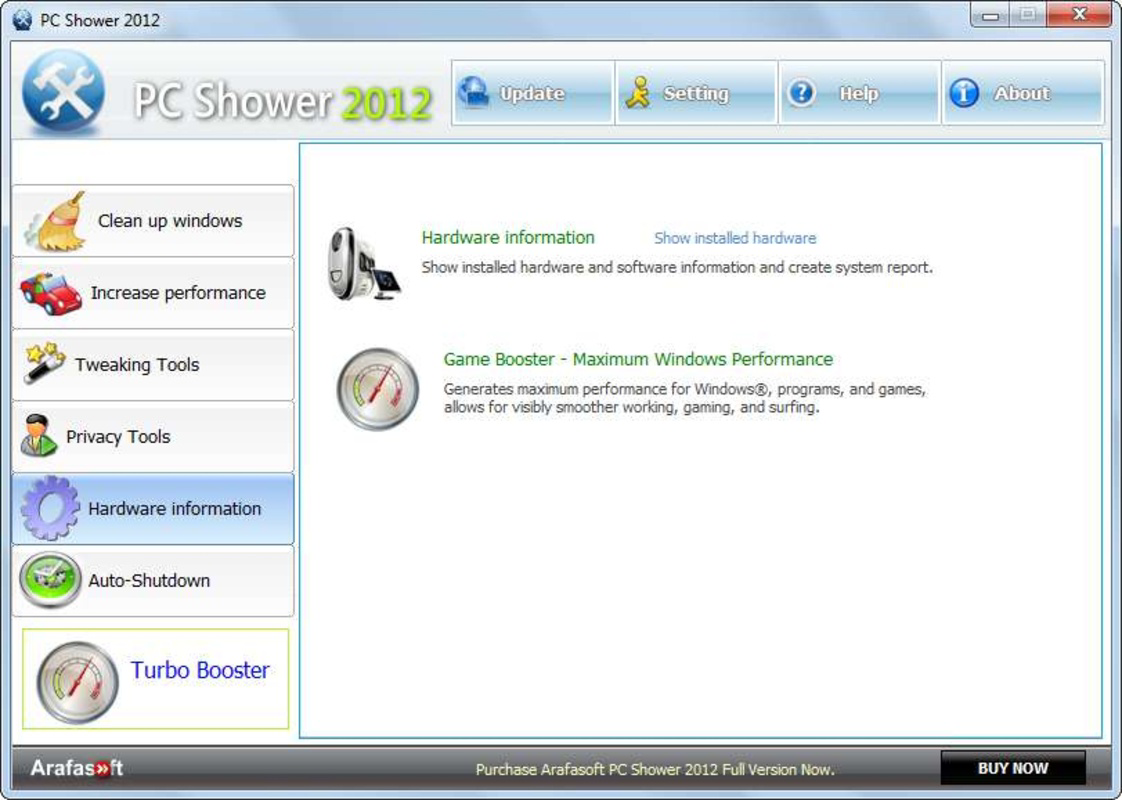Open the About tab

pyautogui.click(x=1023, y=93)
